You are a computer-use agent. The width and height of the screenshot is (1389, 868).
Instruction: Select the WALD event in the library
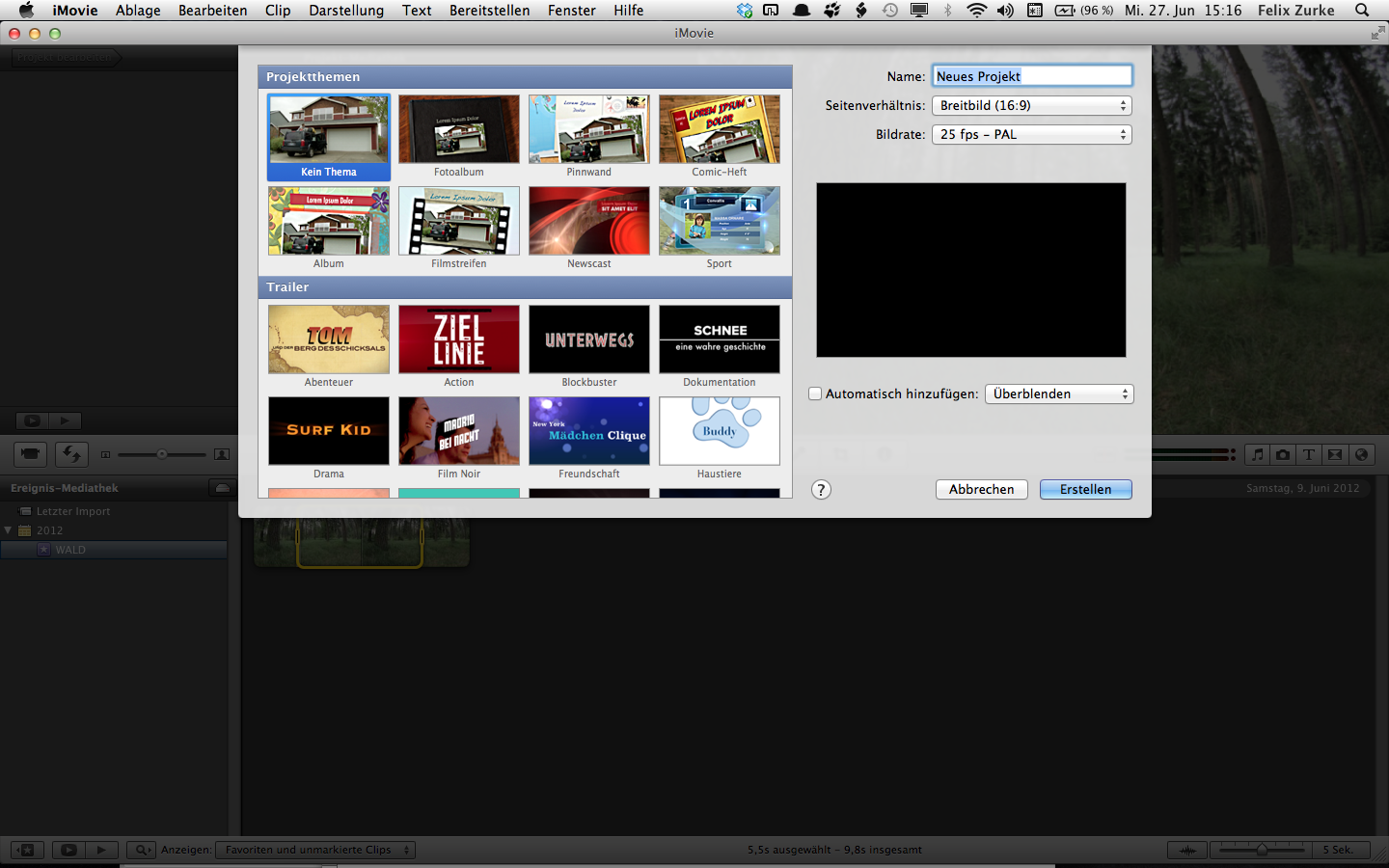114,550
